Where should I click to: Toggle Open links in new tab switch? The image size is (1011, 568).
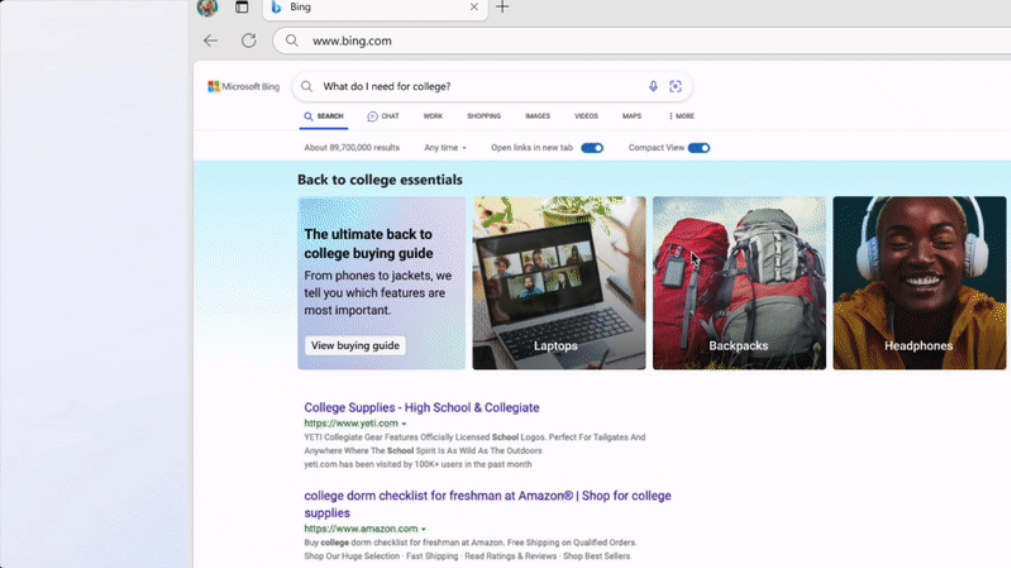(x=592, y=148)
